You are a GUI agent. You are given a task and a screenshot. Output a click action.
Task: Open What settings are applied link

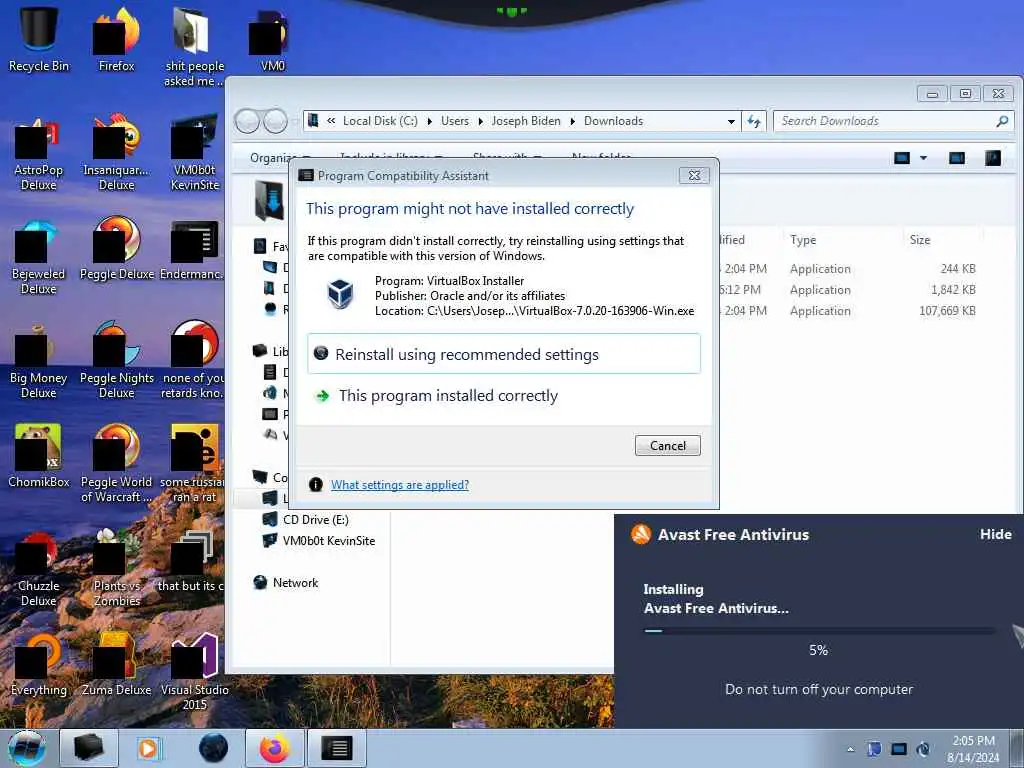pos(400,485)
